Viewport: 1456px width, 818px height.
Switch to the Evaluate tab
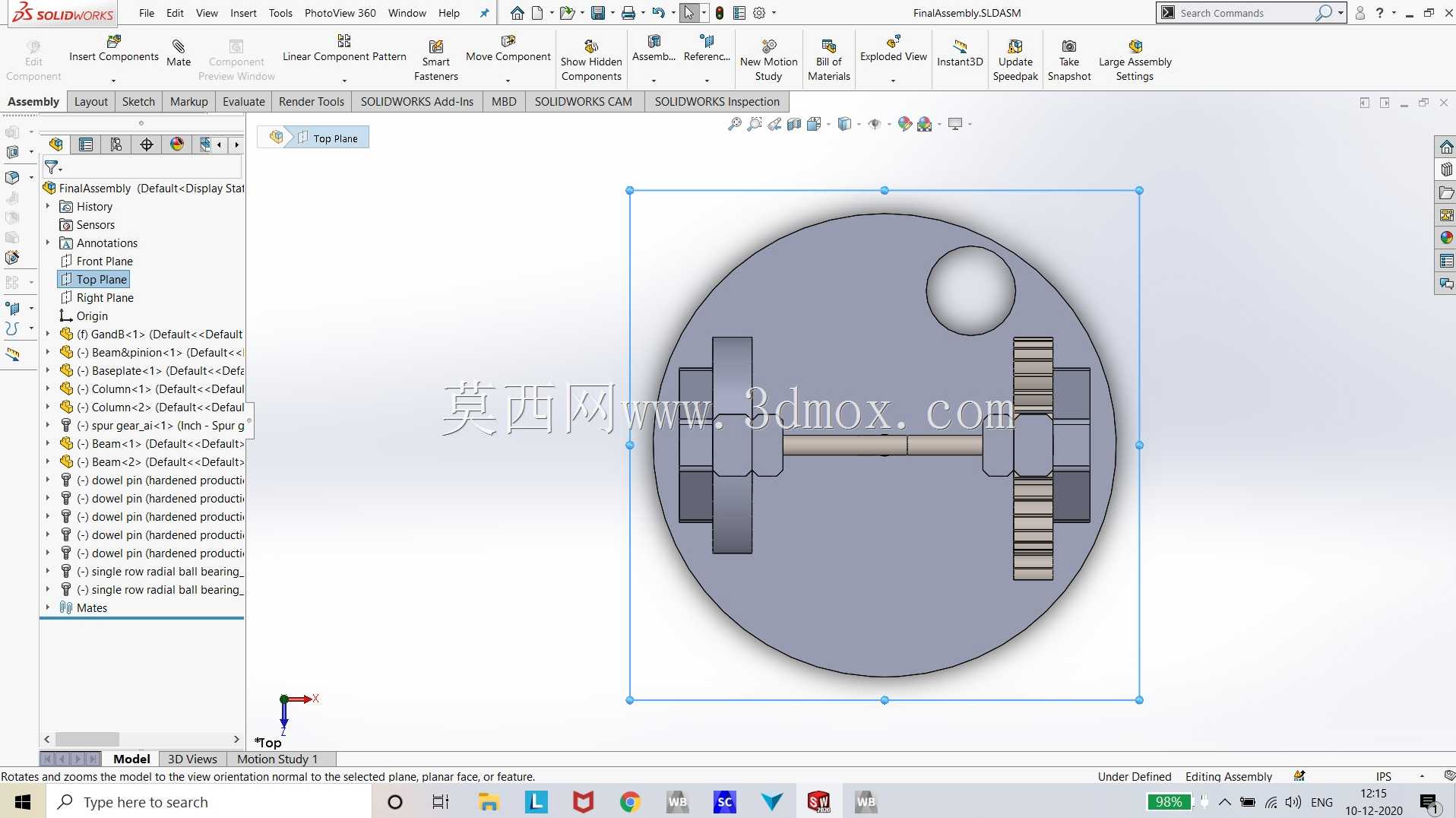click(243, 102)
